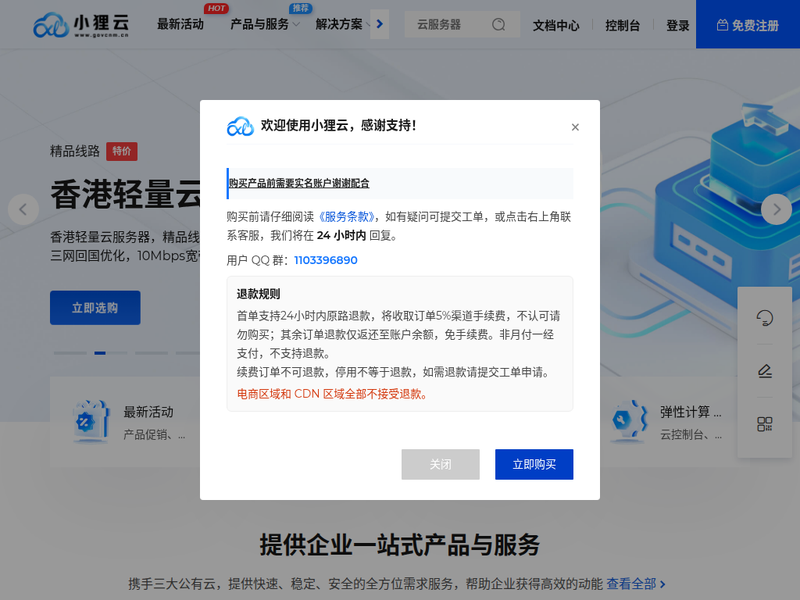800x600 pixels.
Task: Click QQ group number 1103396890
Action: coord(326,260)
